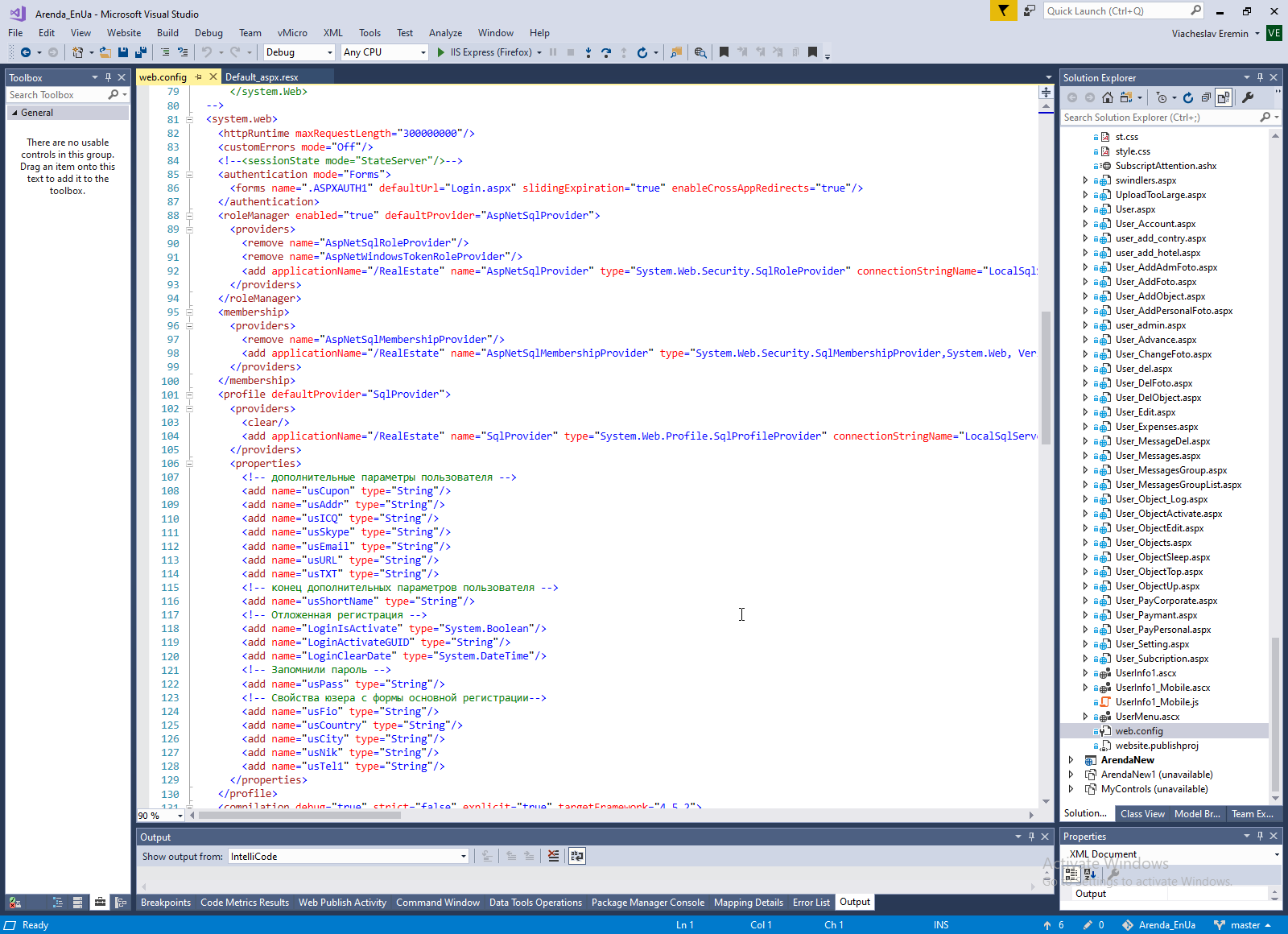
Task: Switch to the Default_aspx.resx tab
Action: tap(262, 77)
